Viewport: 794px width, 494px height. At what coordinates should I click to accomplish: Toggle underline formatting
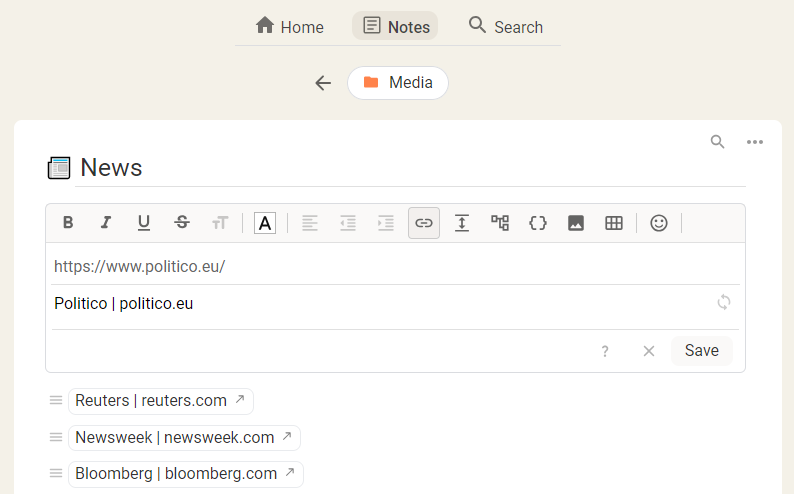(x=144, y=223)
